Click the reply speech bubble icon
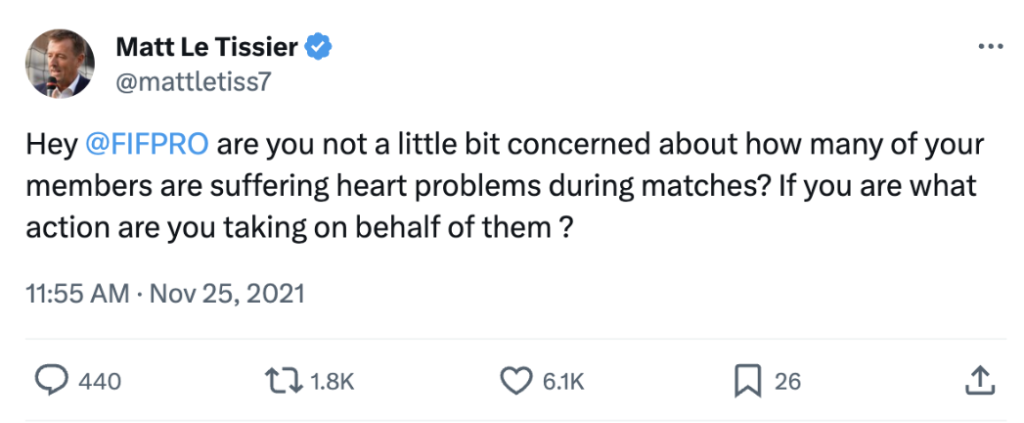The height and width of the screenshot is (423, 1024). click(49, 381)
